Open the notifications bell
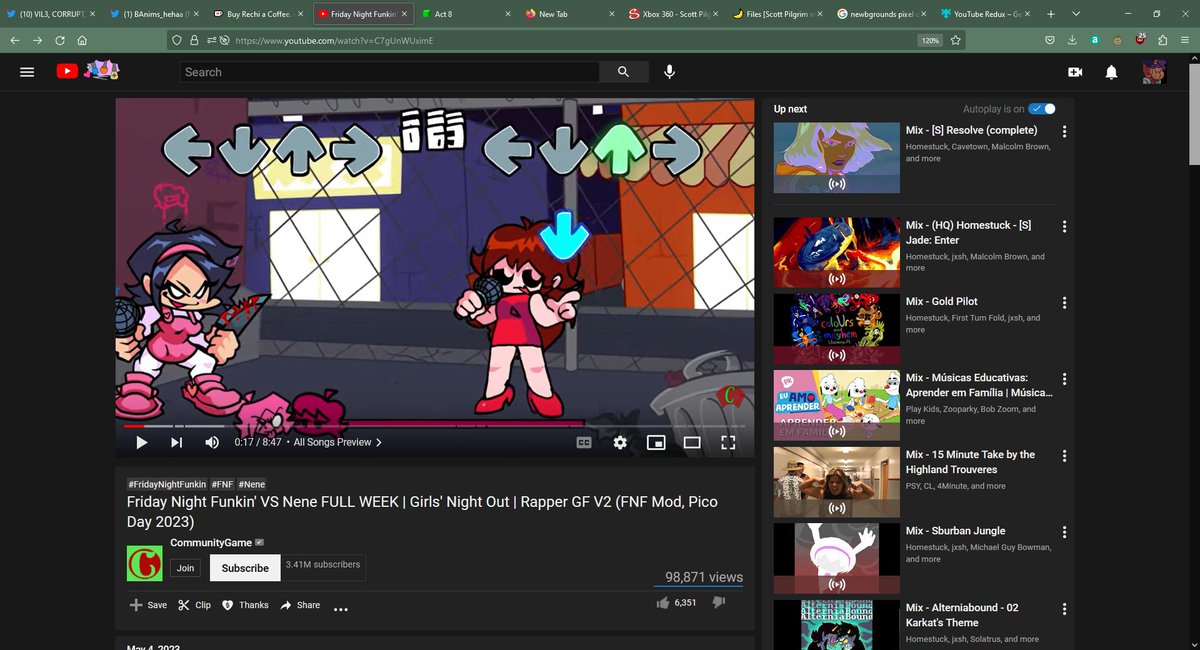 pyautogui.click(x=1111, y=72)
